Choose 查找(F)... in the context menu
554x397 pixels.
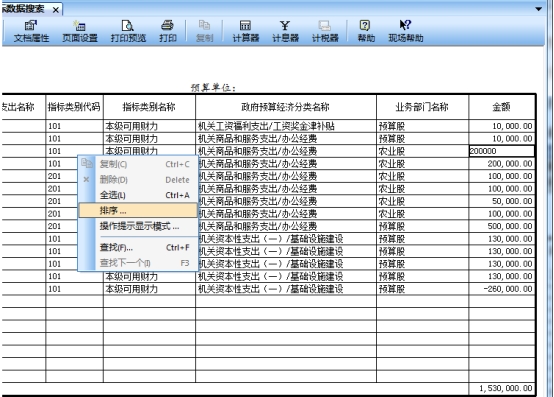[138, 247]
